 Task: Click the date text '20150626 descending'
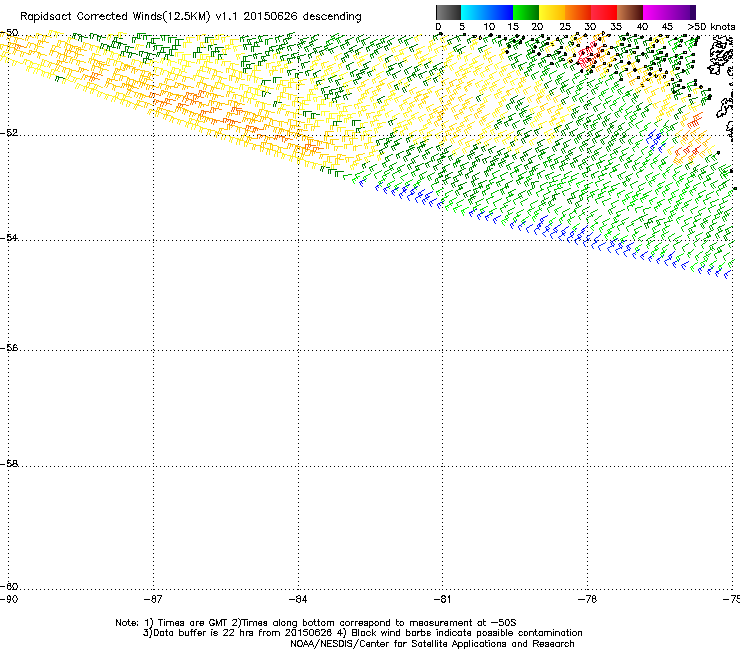[302, 17]
